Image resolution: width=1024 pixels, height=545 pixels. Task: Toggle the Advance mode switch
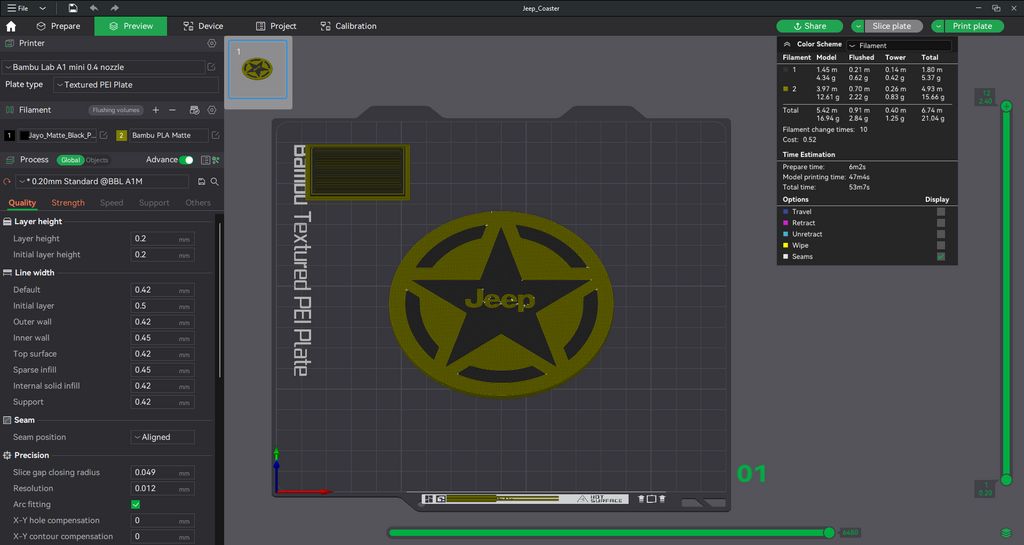(x=187, y=160)
